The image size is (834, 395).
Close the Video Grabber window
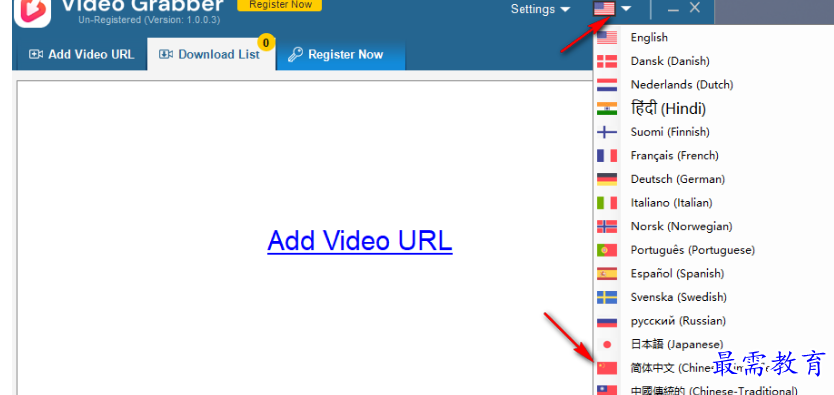coord(695,7)
